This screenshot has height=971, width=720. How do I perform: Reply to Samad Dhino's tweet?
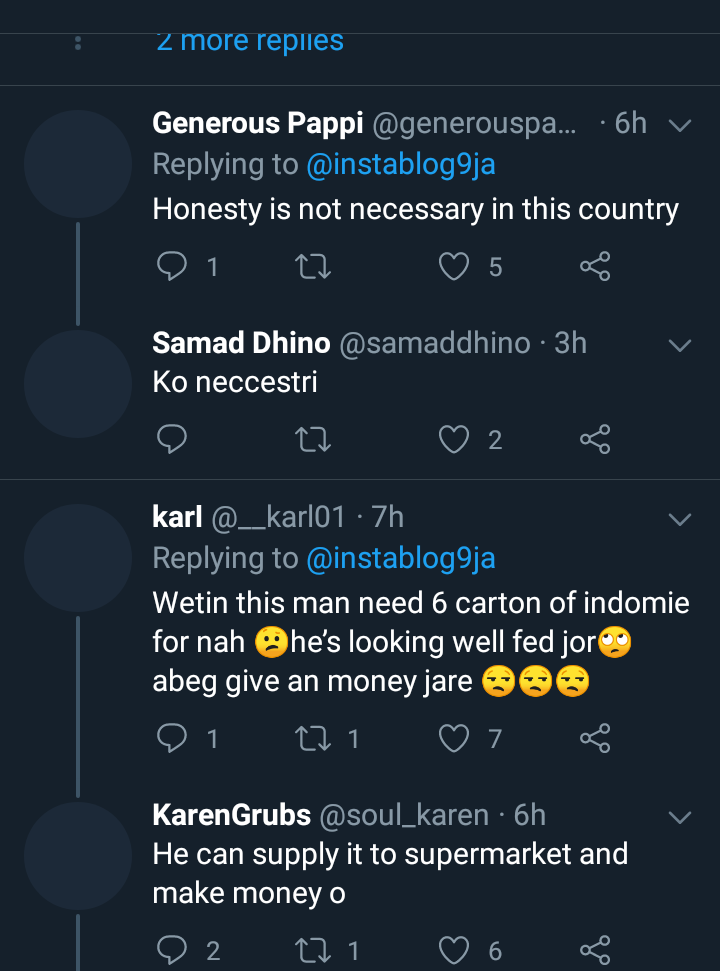pyautogui.click(x=173, y=439)
